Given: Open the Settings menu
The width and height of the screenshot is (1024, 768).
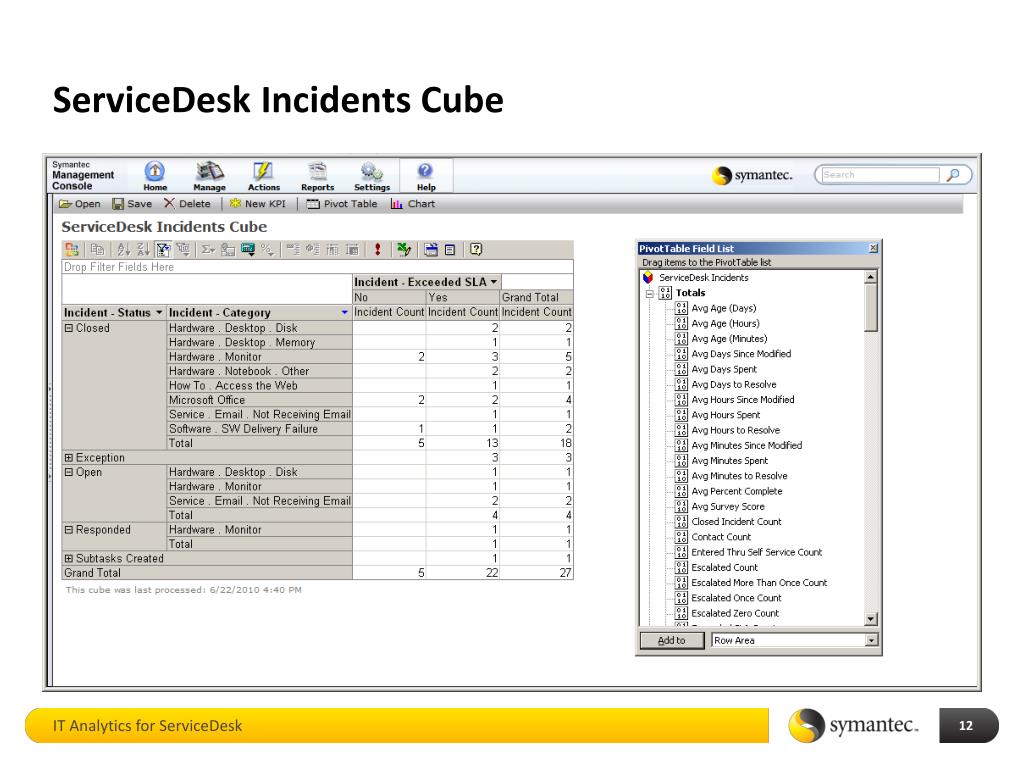Looking at the screenshot, I should [x=372, y=176].
